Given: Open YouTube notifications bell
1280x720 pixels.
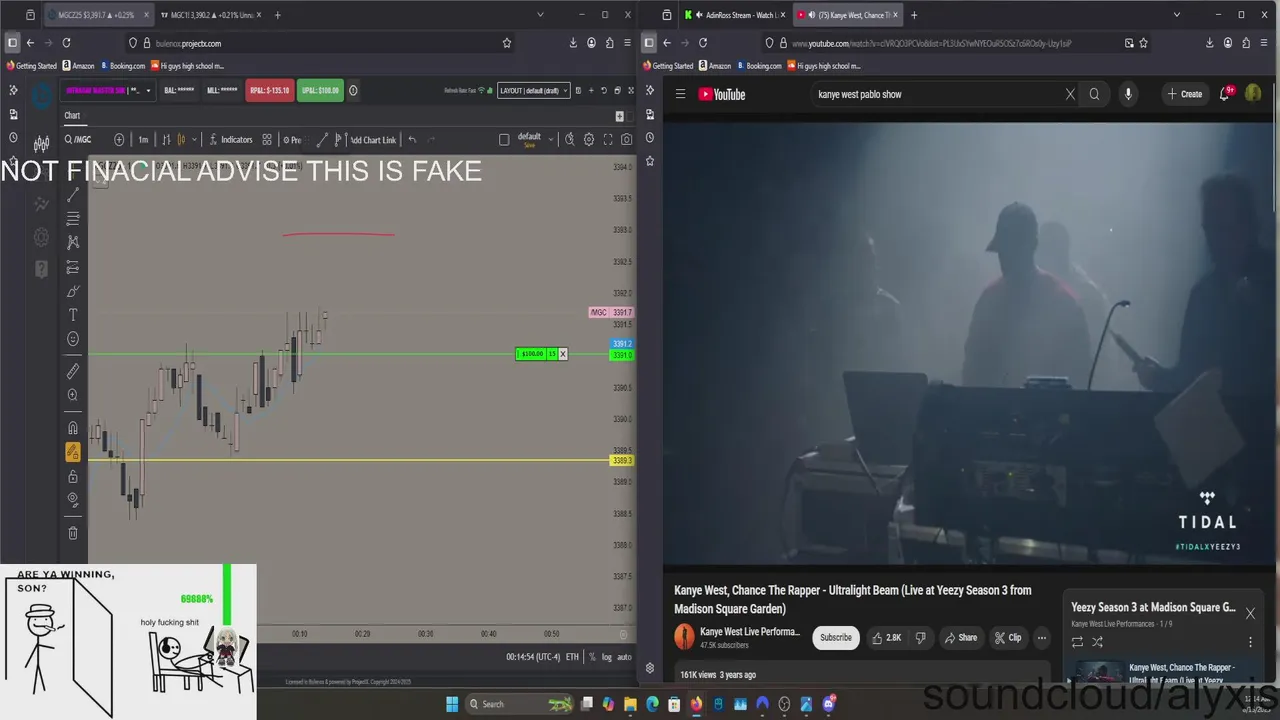Looking at the screenshot, I should coord(1225,94).
